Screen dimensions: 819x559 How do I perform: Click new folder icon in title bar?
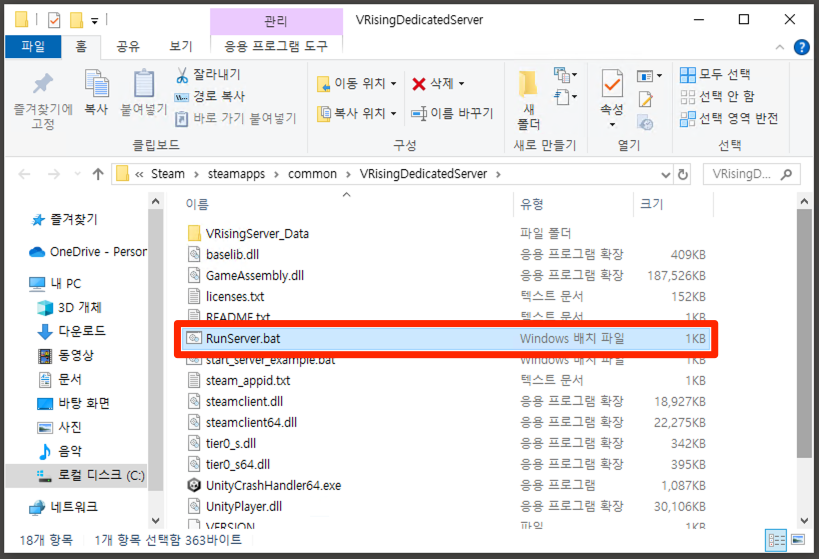[76, 20]
